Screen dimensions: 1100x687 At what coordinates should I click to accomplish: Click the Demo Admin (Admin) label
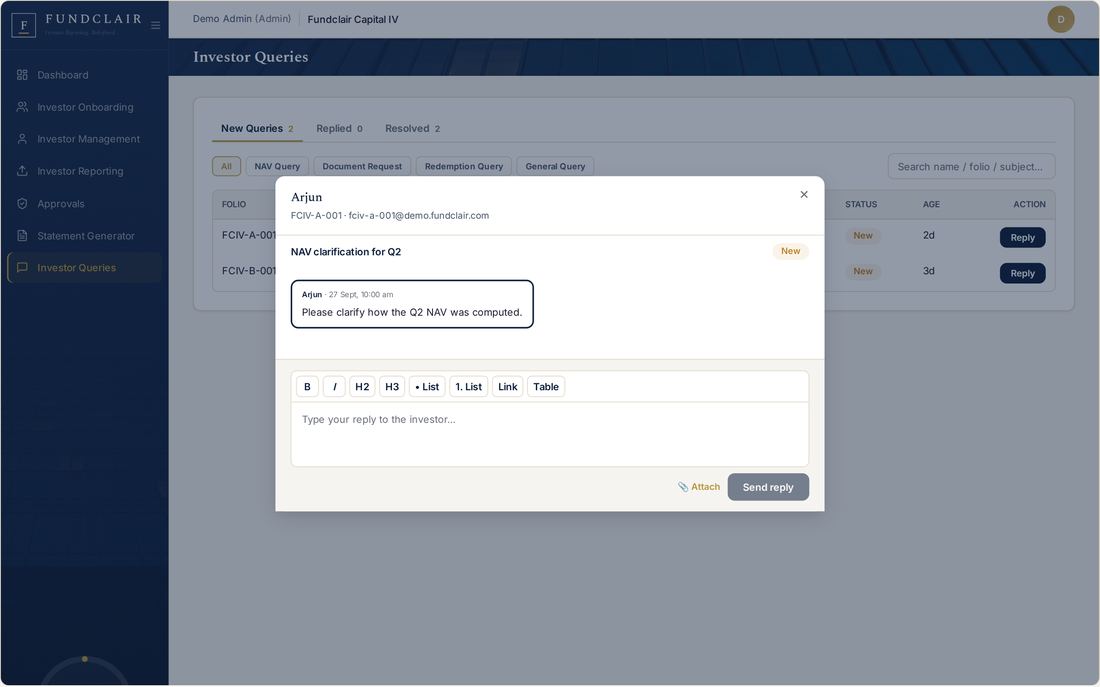coord(242,19)
